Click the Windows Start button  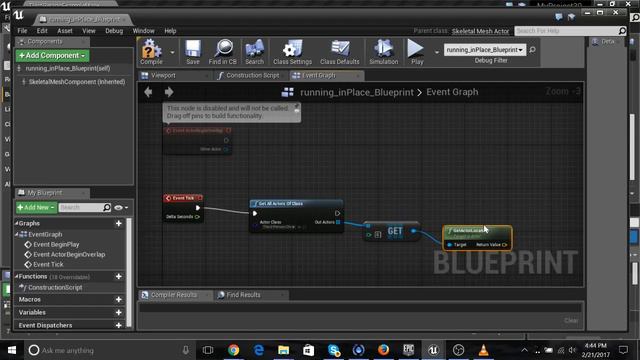(11, 350)
